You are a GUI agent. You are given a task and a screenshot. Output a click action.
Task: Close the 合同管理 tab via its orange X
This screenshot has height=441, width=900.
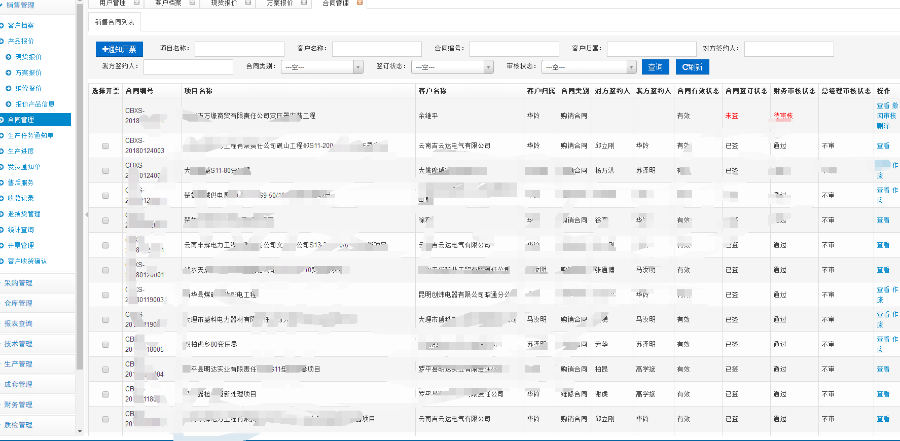pos(360,2)
